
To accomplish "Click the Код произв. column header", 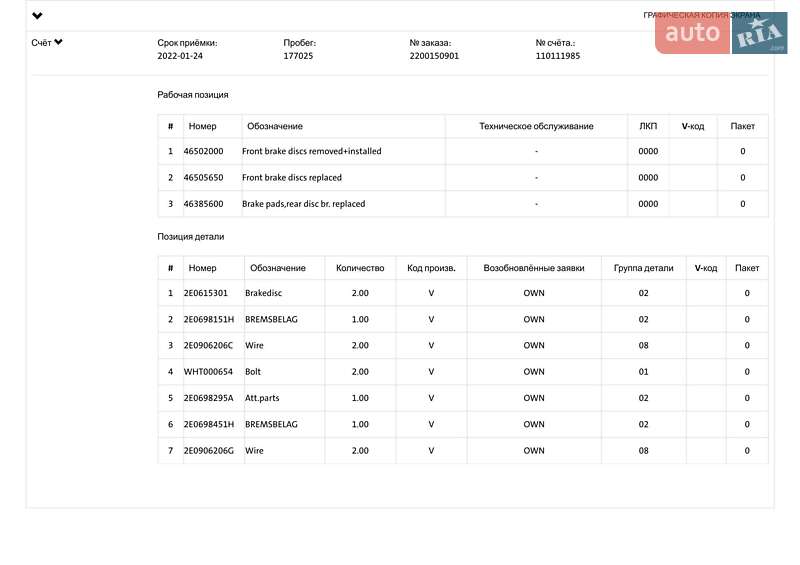I will click(431, 268).
